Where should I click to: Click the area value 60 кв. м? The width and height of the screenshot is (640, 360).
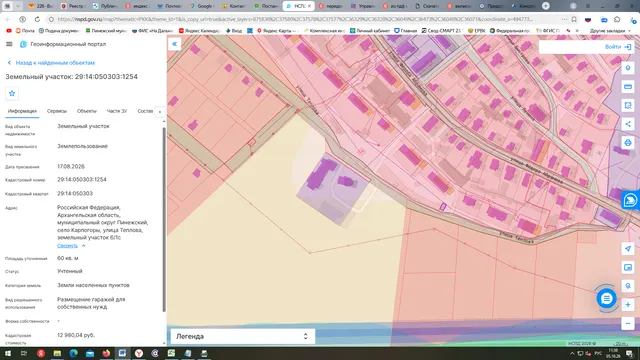point(68,258)
